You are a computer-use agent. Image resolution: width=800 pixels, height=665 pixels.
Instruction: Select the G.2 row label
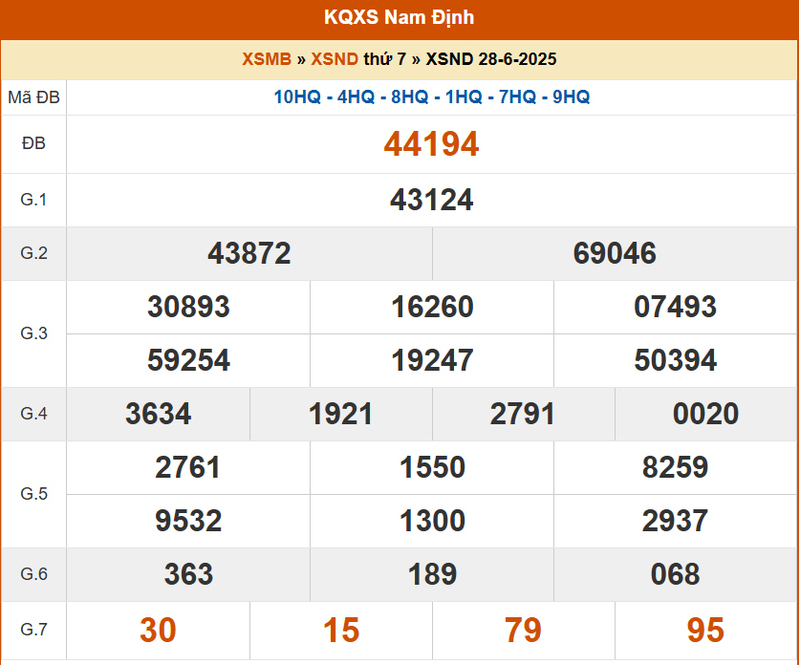(34, 253)
